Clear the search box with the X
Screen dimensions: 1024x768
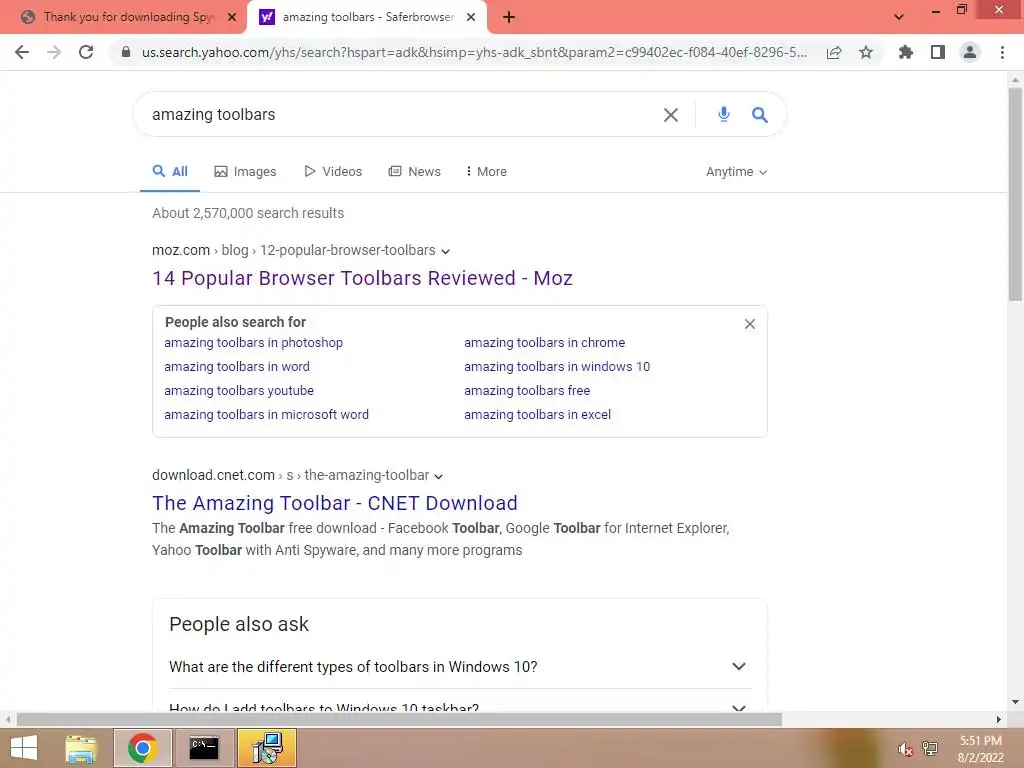click(x=671, y=115)
